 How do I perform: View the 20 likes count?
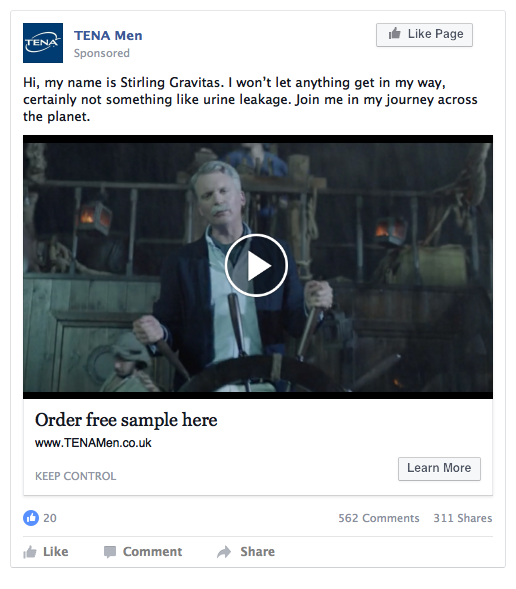click(50, 518)
